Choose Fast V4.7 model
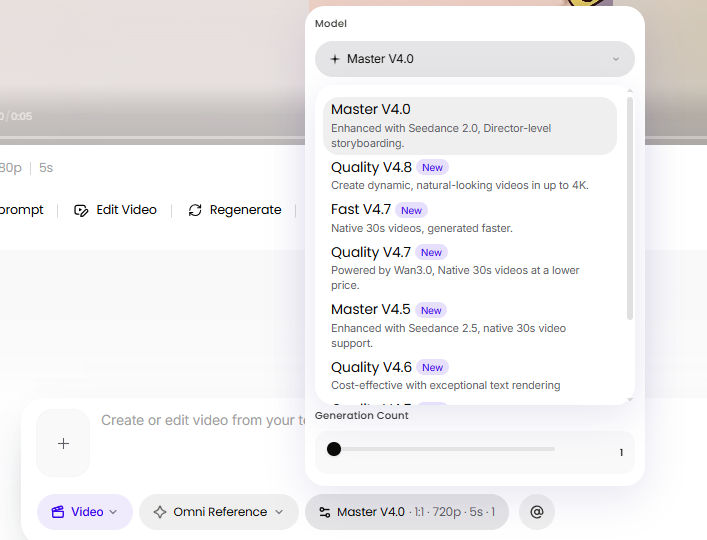This screenshot has height=540, width=707. pyautogui.click(x=470, y=218)
